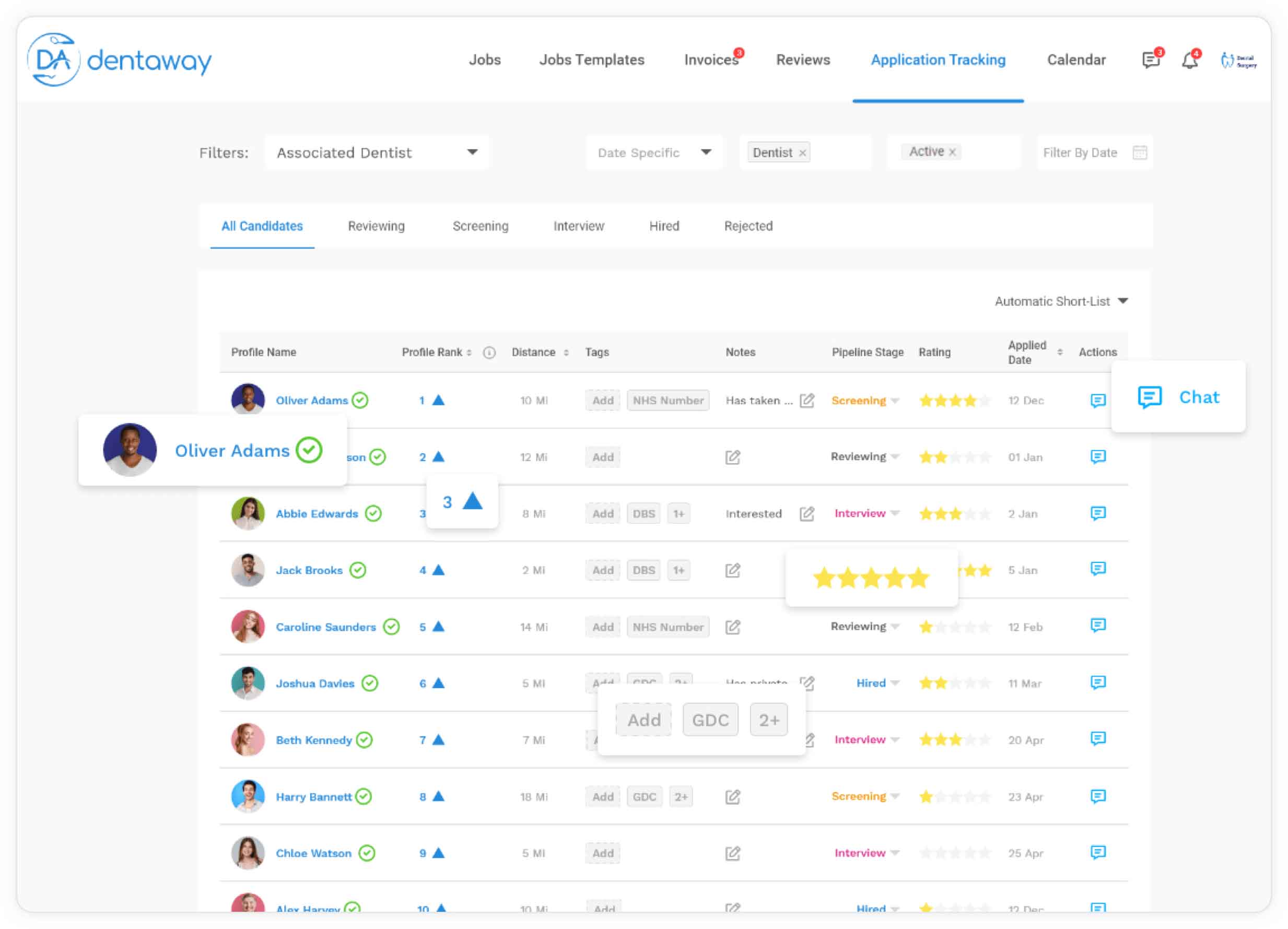Switch to the Screening tab
Image resolution: width=1288 pixels, height=929 pixels.
(x=480, y=226)
